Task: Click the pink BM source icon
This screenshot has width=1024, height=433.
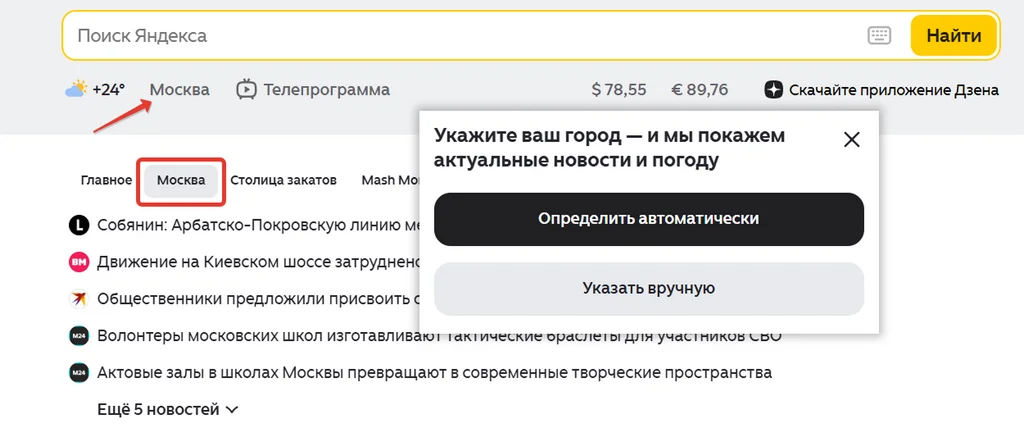Action: tap(78, 262)
